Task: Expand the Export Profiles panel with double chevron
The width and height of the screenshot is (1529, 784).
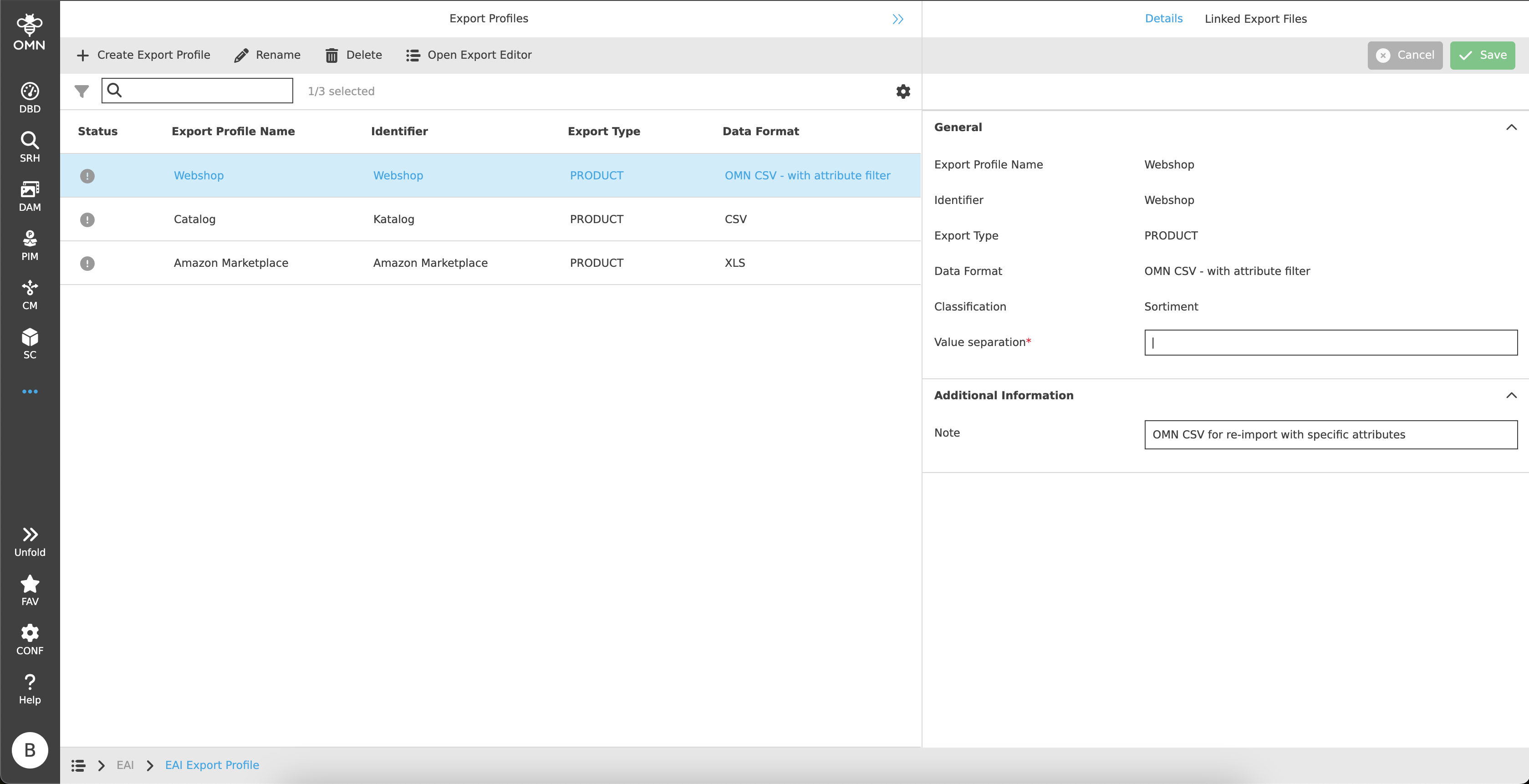Action: pyautogui.click(x=897, y=19)
